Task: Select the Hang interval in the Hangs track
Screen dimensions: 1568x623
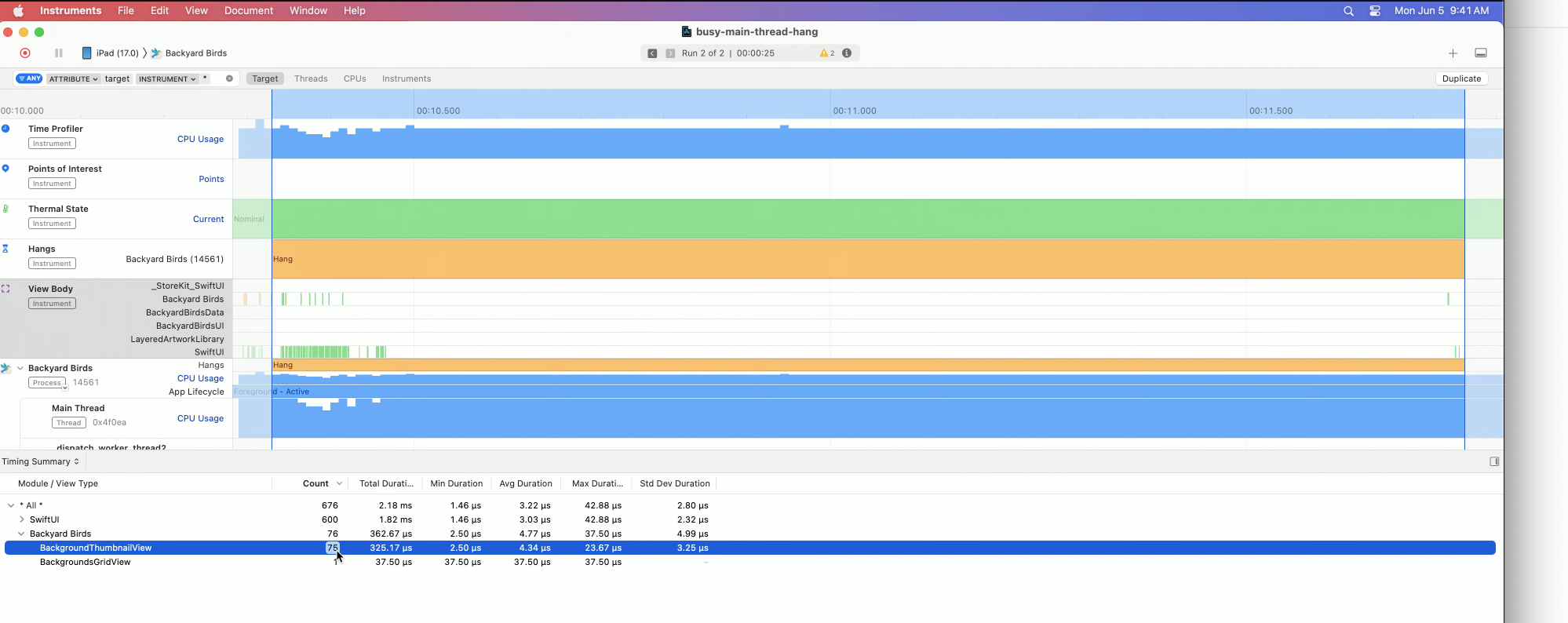Action: (868, 259)
